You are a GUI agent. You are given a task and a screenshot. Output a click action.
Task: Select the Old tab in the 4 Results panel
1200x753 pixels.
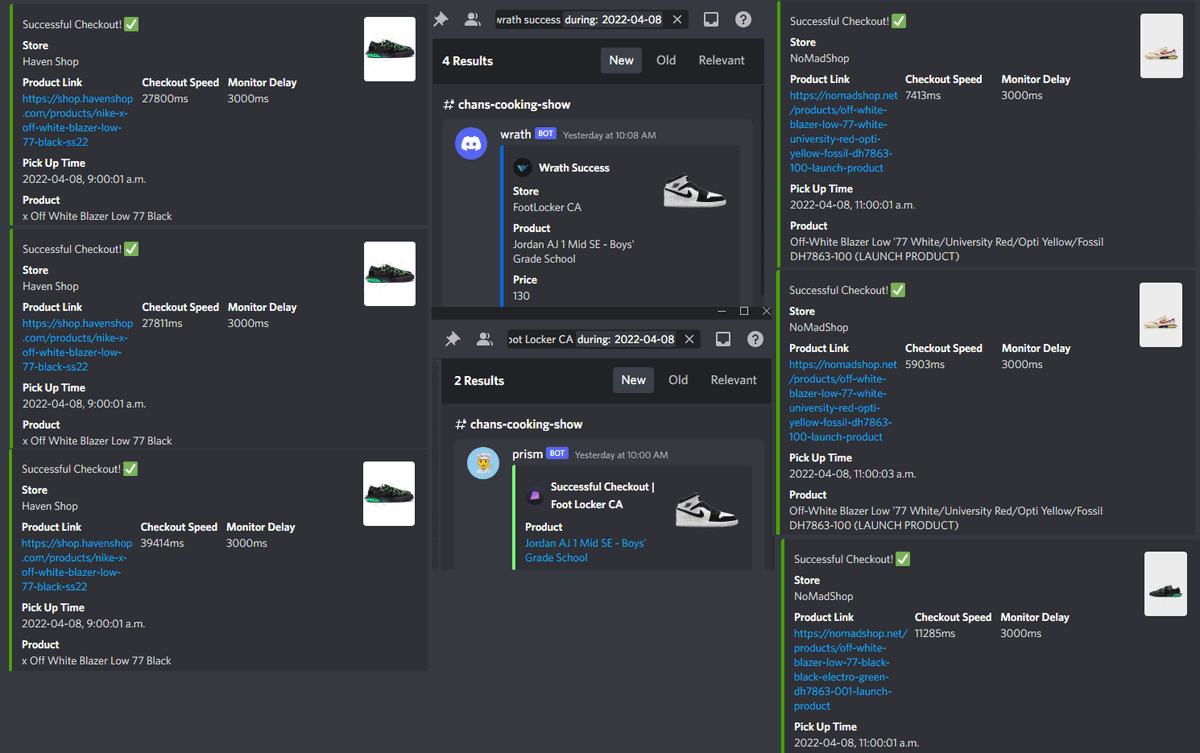pos(666,60)
